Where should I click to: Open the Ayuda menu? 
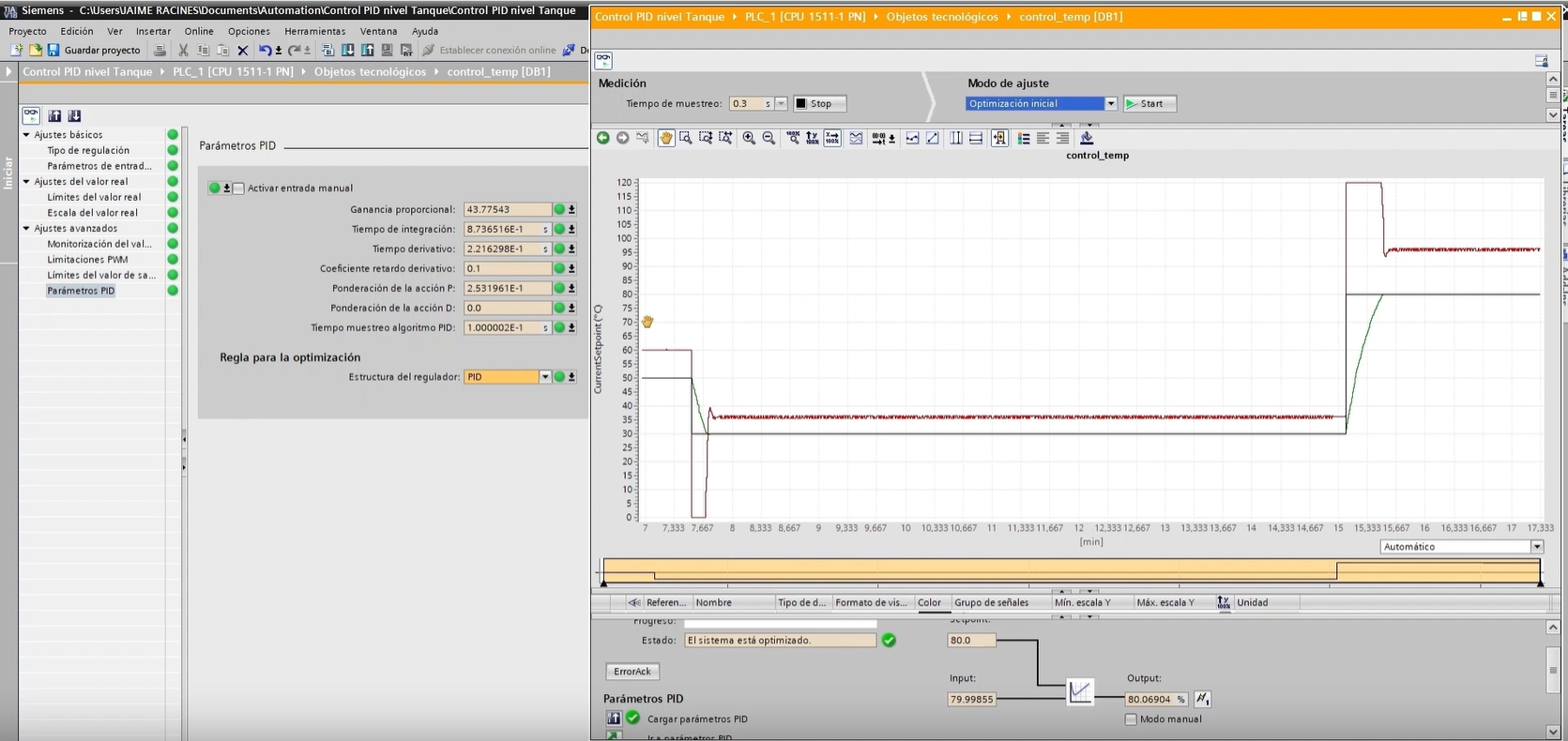point(425,31)
